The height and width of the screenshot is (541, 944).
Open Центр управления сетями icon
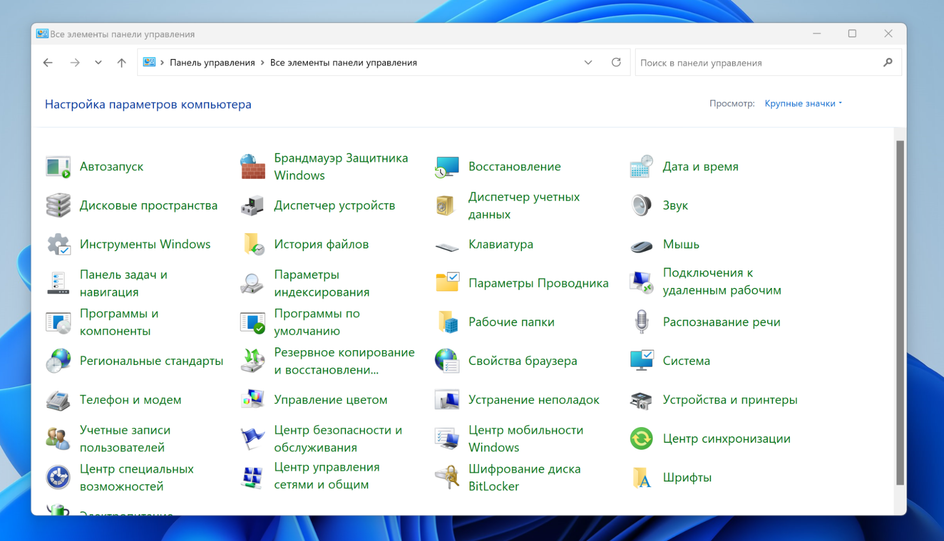(x=252, y=477)
